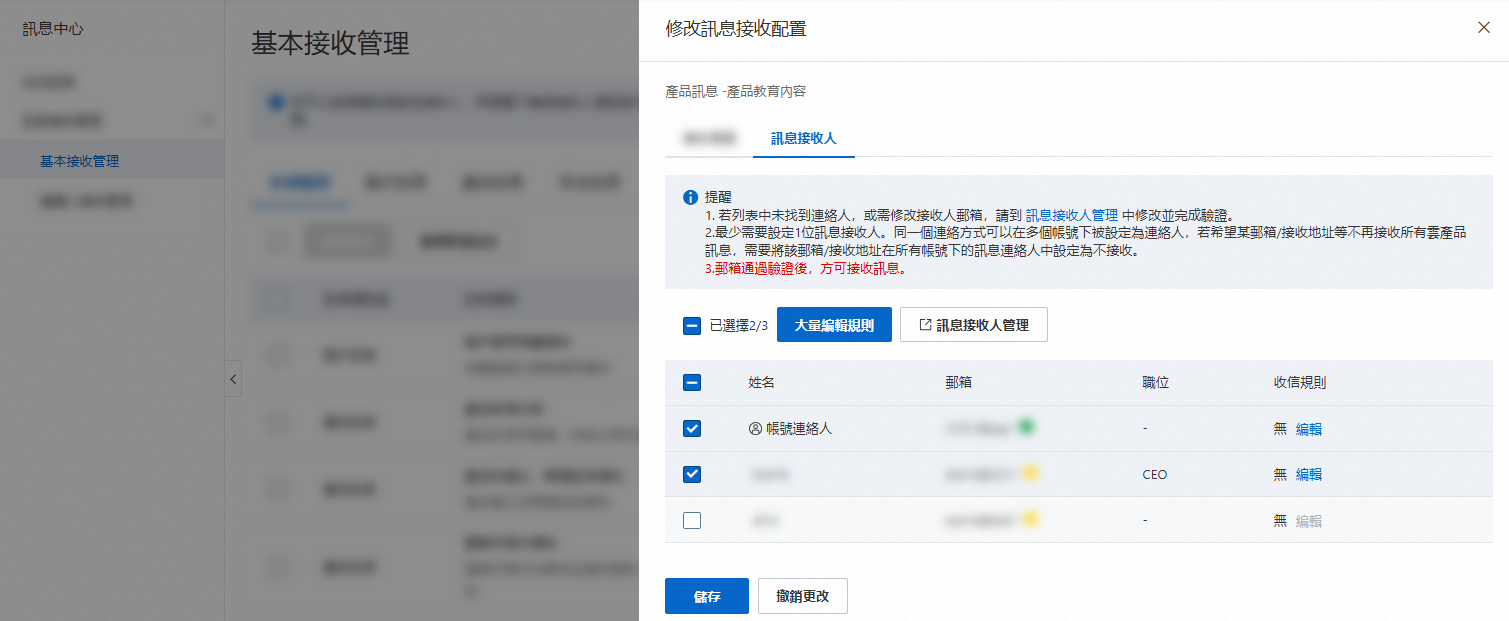Click the yellow status icon in the unchecked row
The width and height of the screenshot is (1509, 621).
tap(1028, 518)
